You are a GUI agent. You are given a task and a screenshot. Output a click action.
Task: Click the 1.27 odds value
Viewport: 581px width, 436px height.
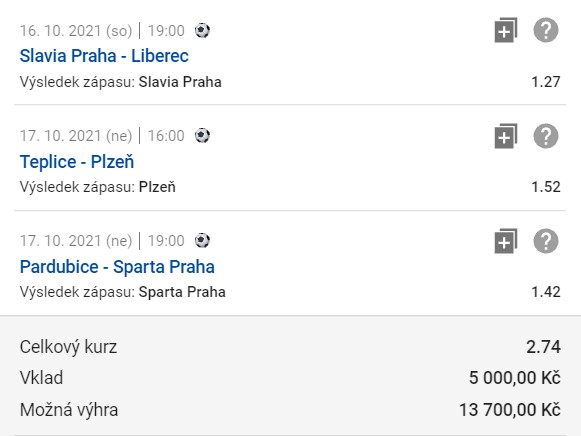(x=546, y=82)
